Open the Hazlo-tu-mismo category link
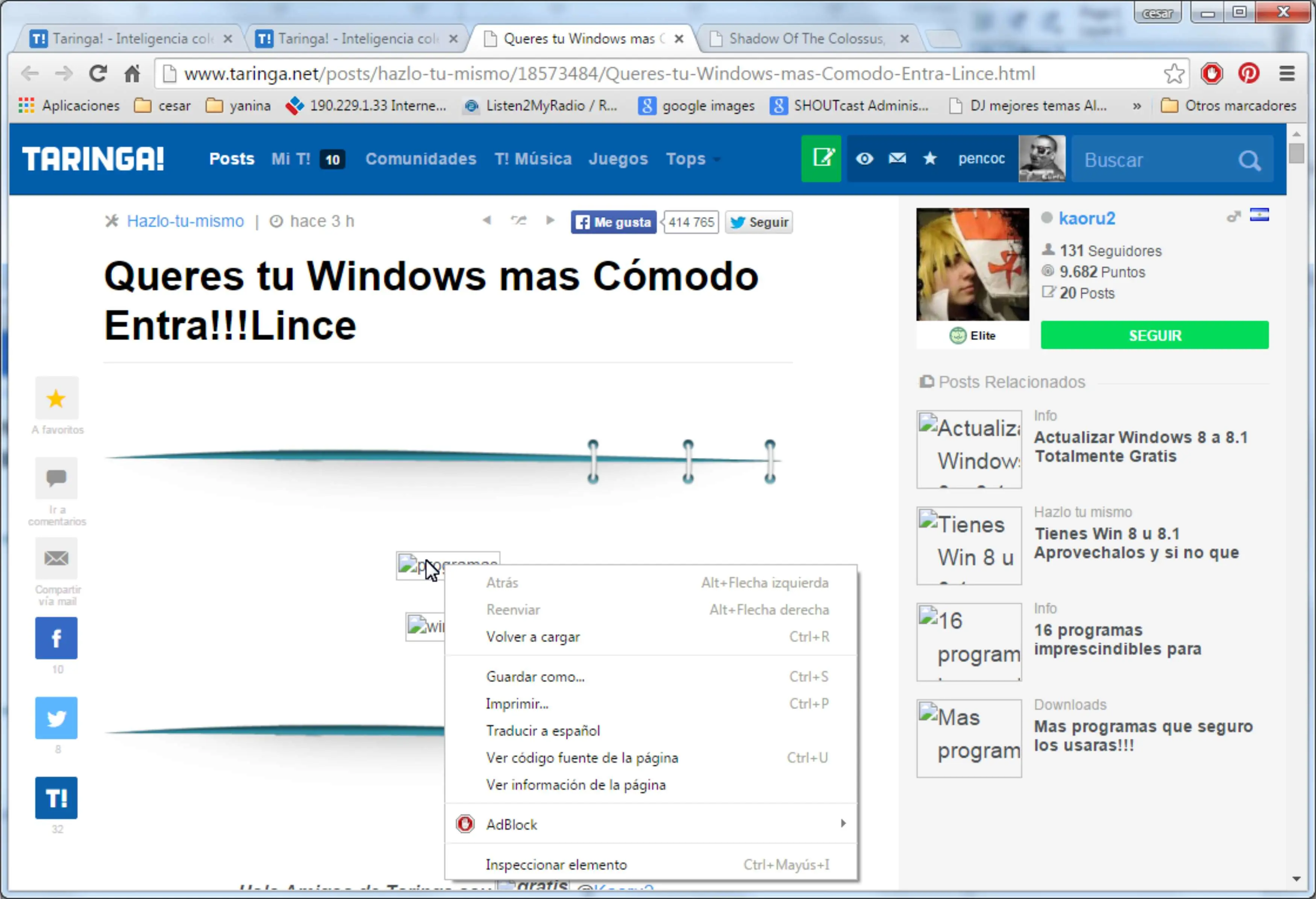This screenshot has width=1316, height=899. coord(185,221)
